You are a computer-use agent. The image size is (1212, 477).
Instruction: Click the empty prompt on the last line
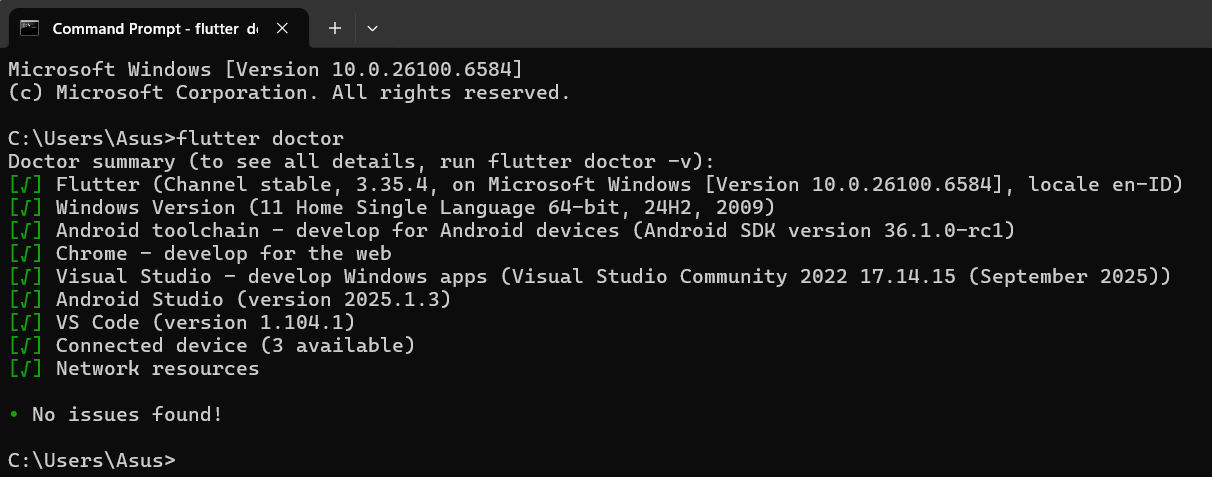(92, 460)
